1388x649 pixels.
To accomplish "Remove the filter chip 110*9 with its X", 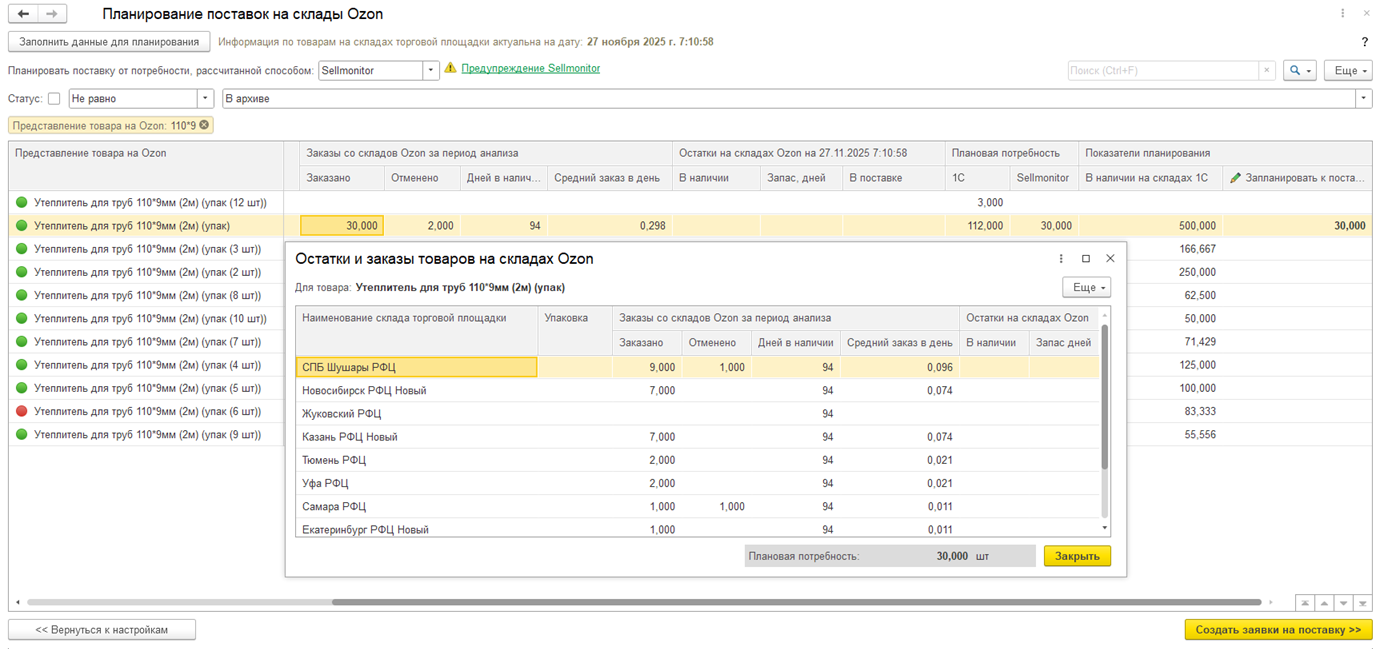I will tap(204, 125).
